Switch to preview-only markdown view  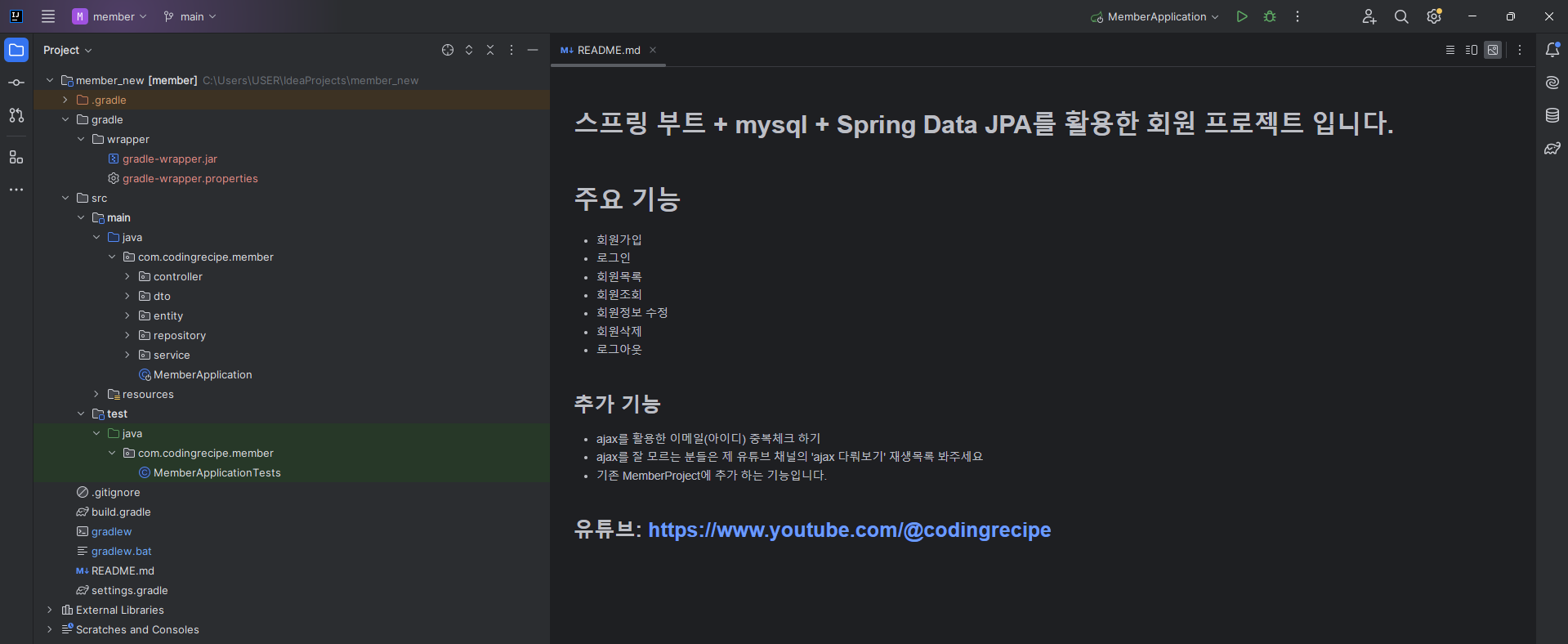coord(1493,50)
